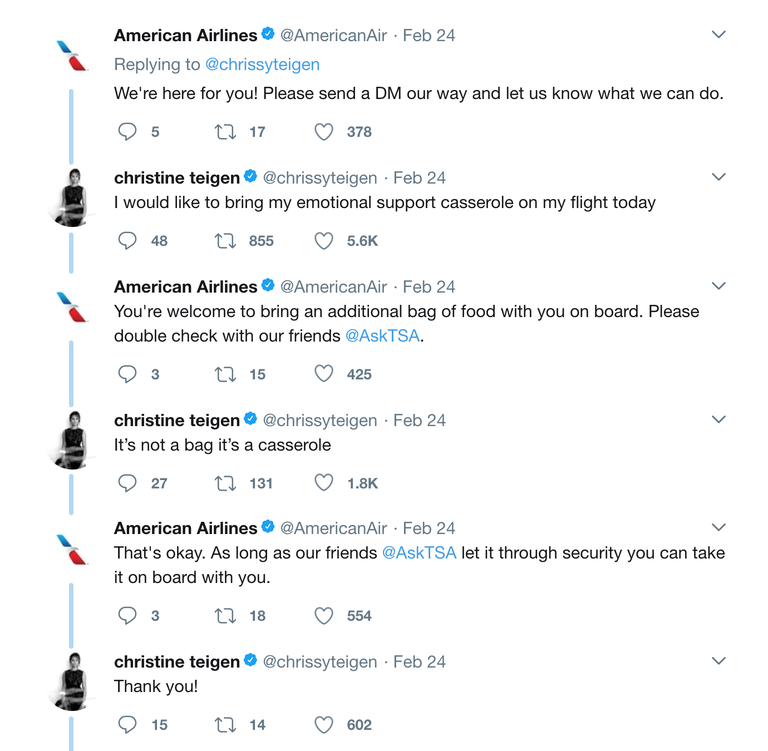Open American Airlines name on first tweet

(185, 35)
